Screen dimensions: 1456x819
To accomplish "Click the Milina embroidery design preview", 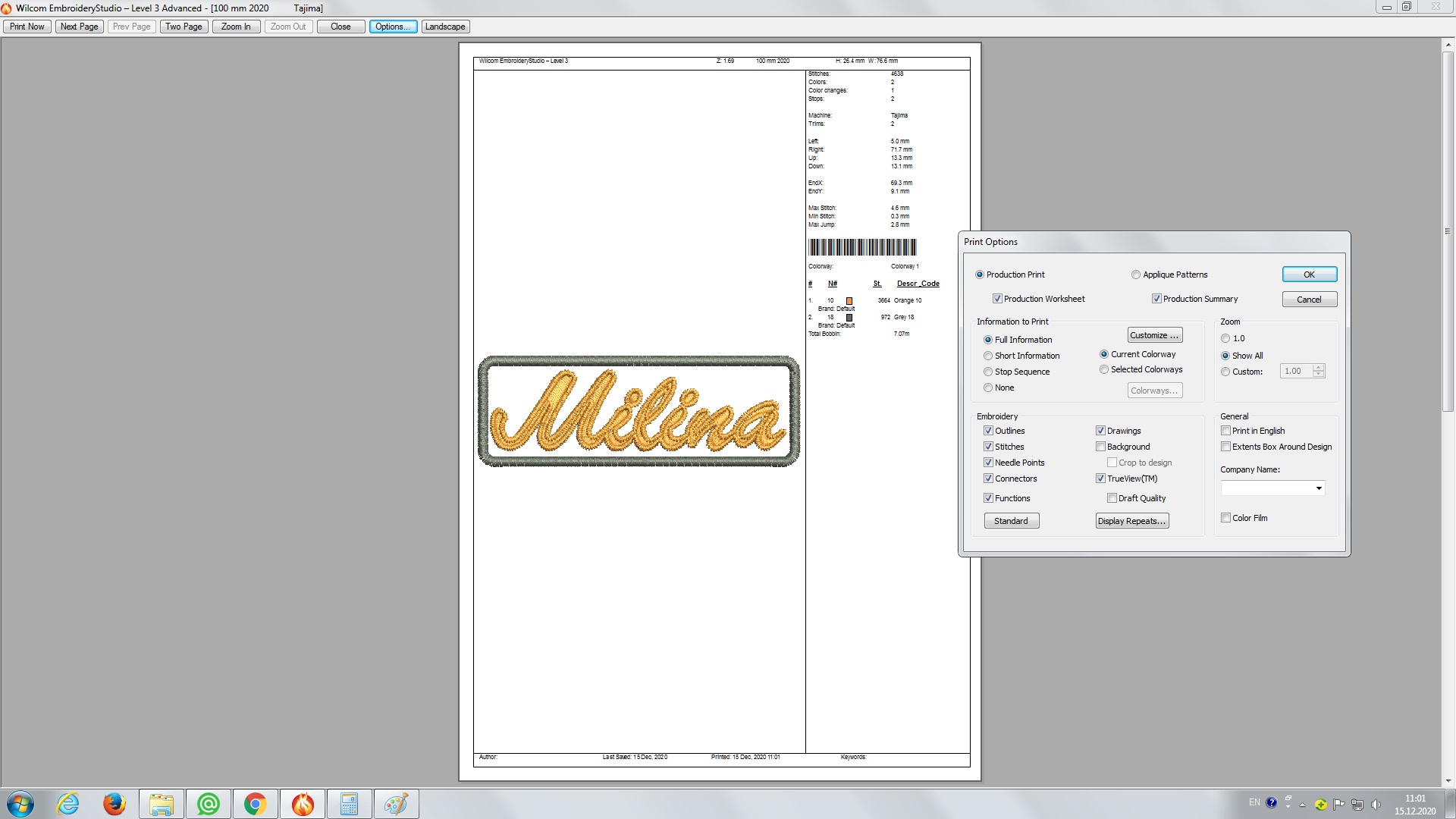I will coord(639,411).
